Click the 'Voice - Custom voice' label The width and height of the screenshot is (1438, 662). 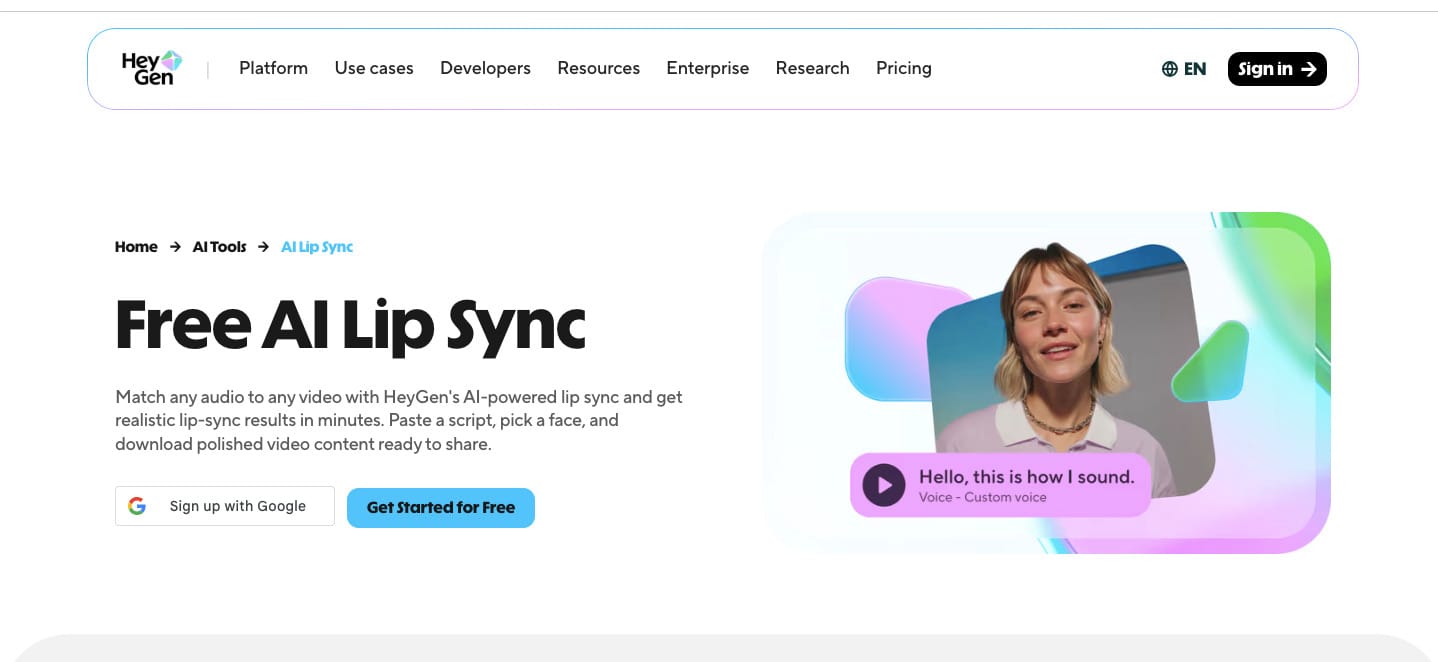[983, 497]
